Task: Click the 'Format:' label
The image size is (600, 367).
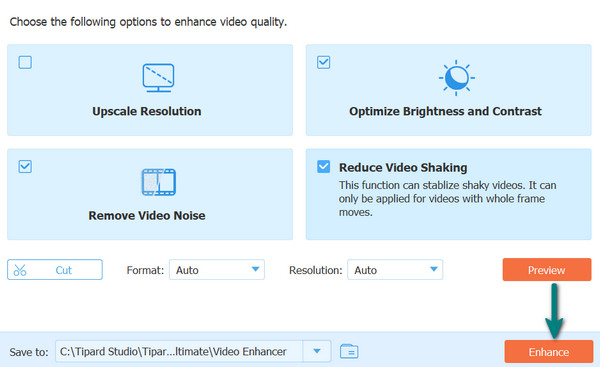Action: coord(145,270)
